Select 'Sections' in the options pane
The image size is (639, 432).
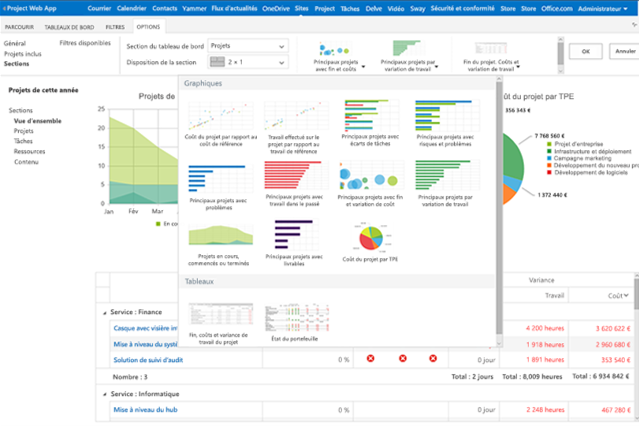pos(16,64)
